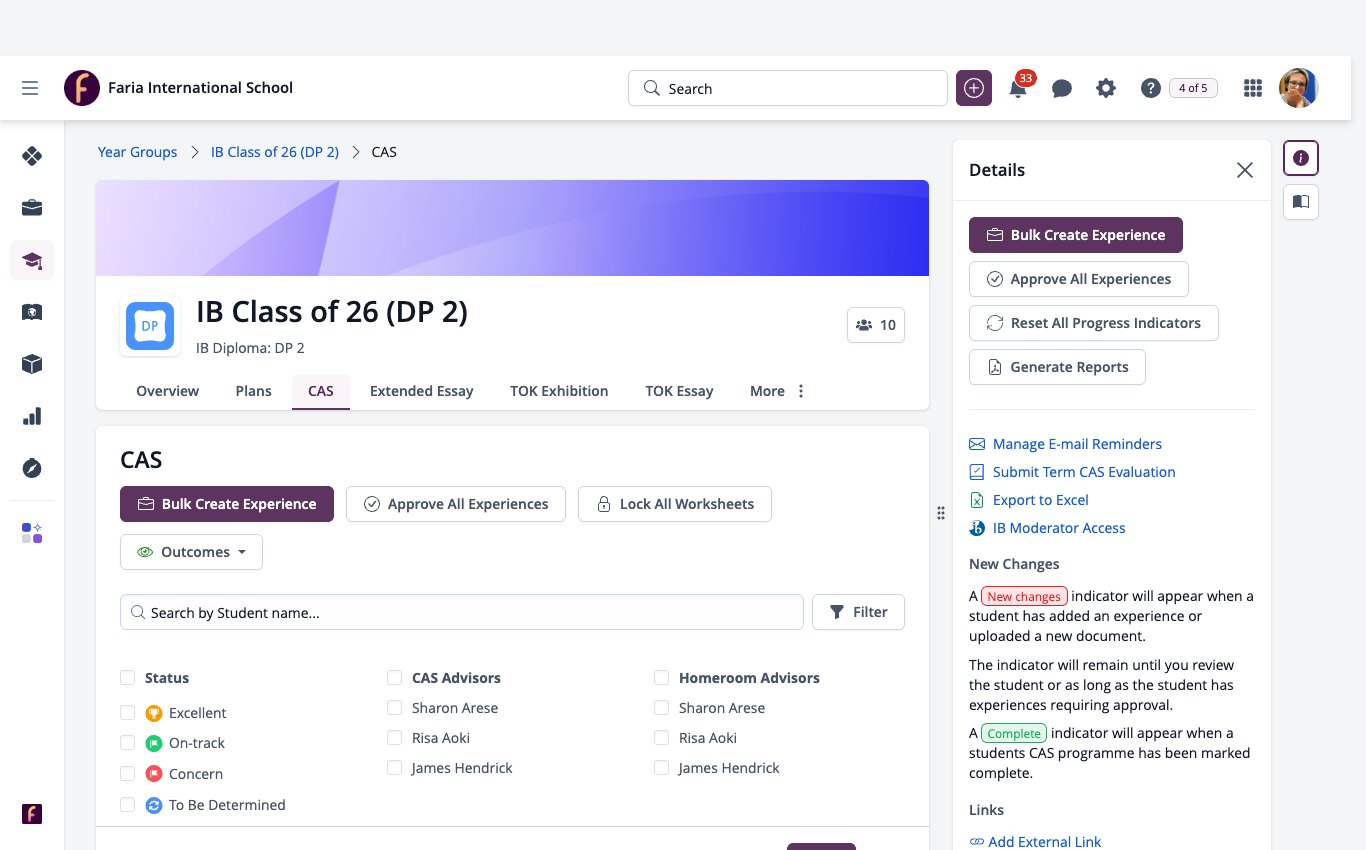Open the cube sidebar icon
This screenshot has height=850, width=1366.
32,364
